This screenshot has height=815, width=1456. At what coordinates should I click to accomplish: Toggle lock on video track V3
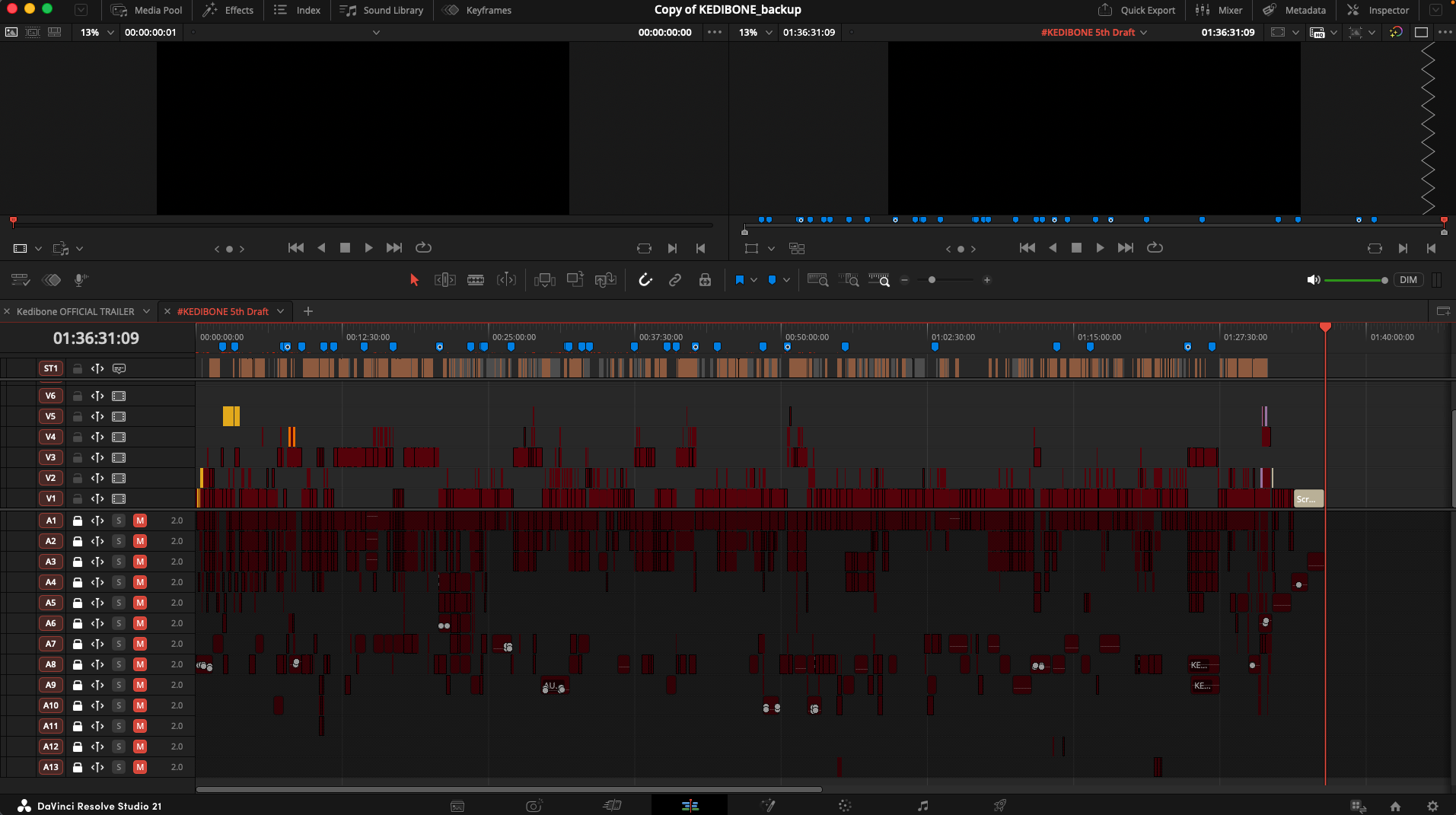pos(77,457)
